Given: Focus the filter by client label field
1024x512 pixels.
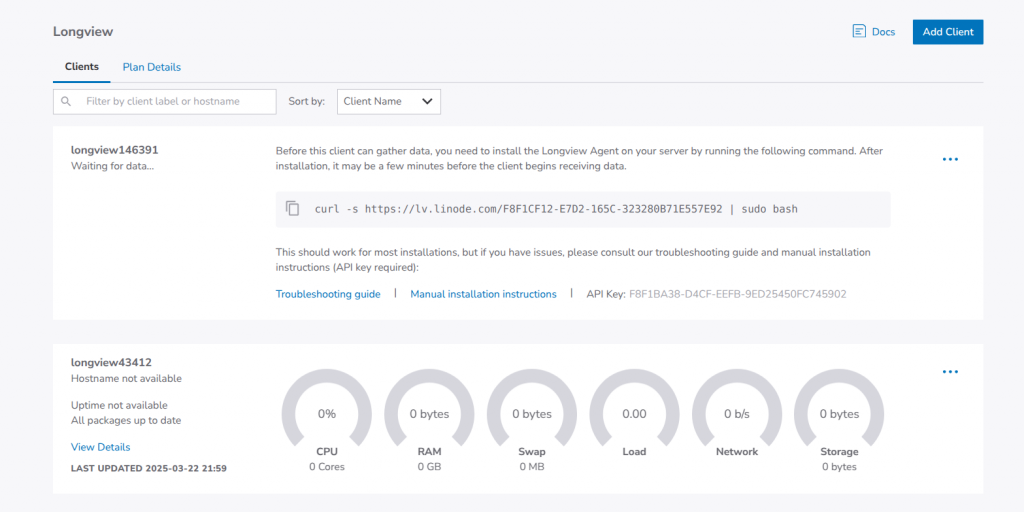Looking at the screenshot, I should [x=175, y=101].
